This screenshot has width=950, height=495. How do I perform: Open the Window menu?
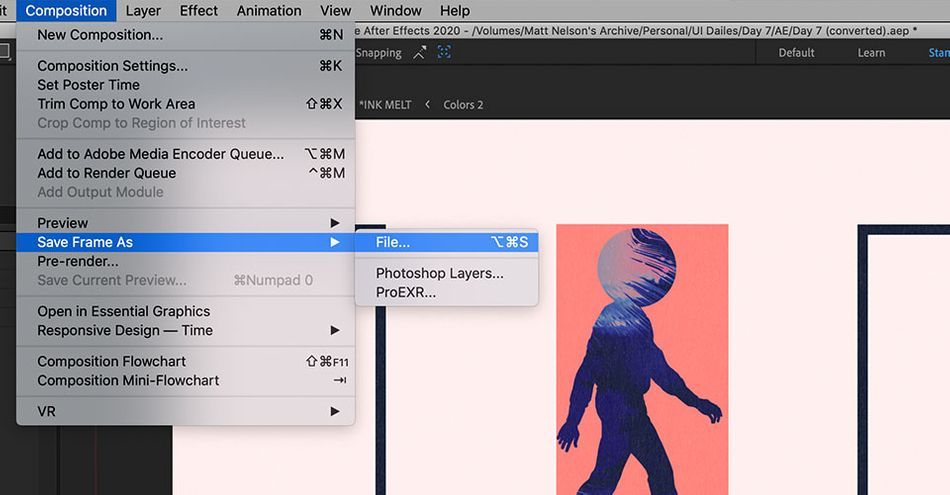[x=395, y=10]
